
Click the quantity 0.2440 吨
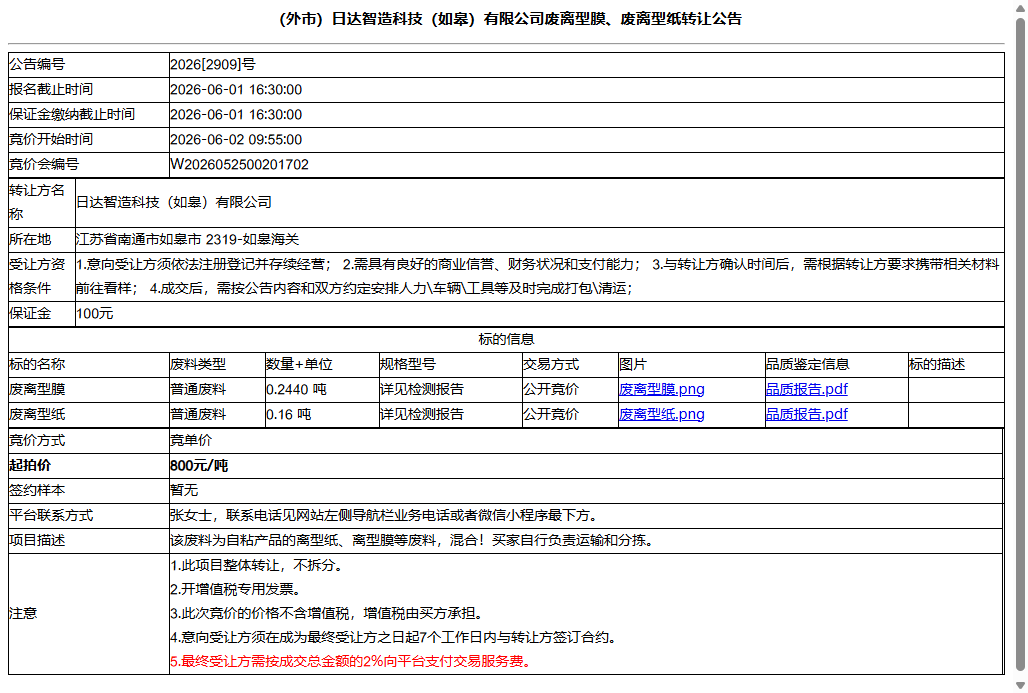(296, 389)
